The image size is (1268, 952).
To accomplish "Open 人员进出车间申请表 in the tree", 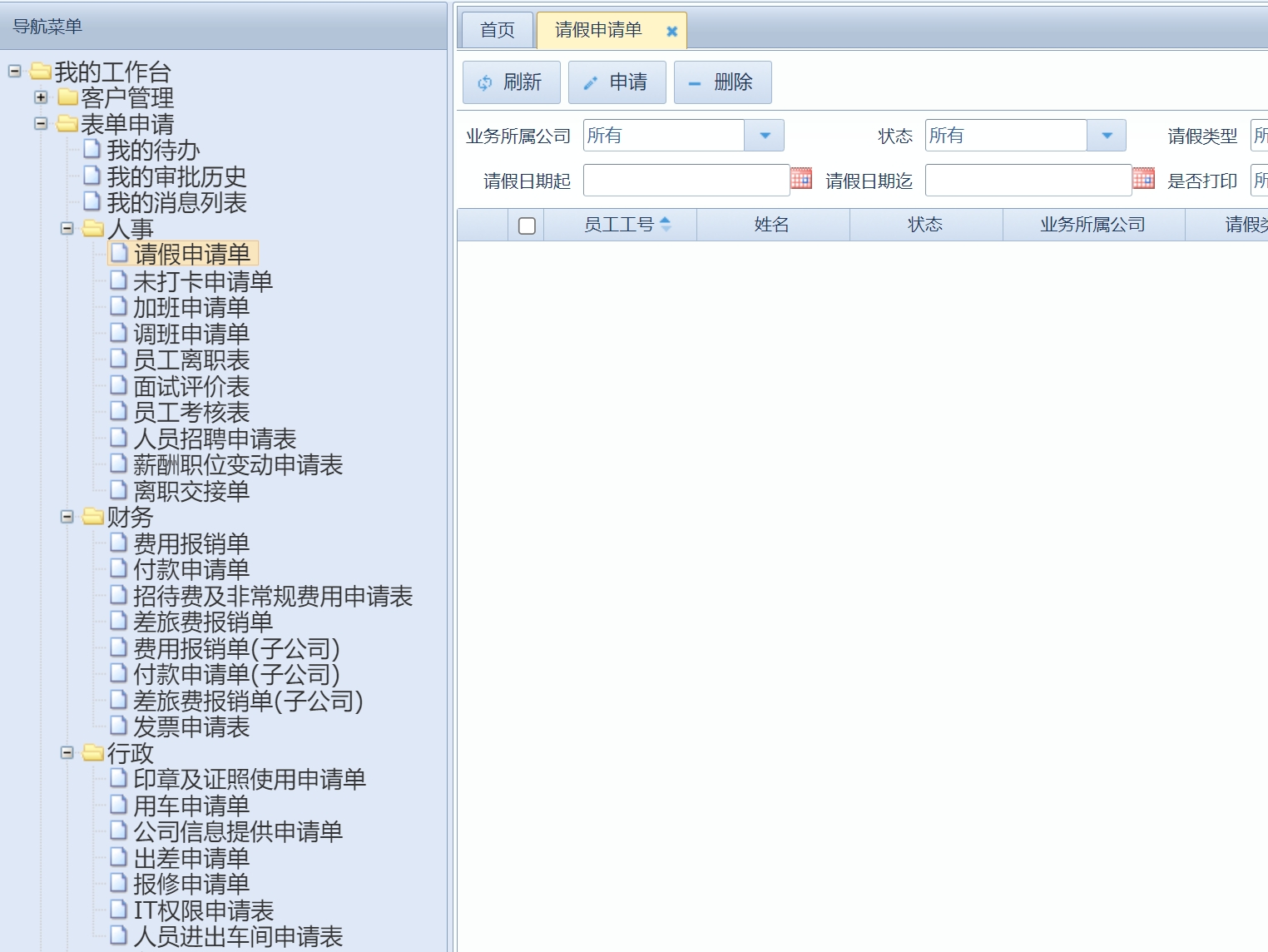I will pyautogui.click(x=238, y=937).
